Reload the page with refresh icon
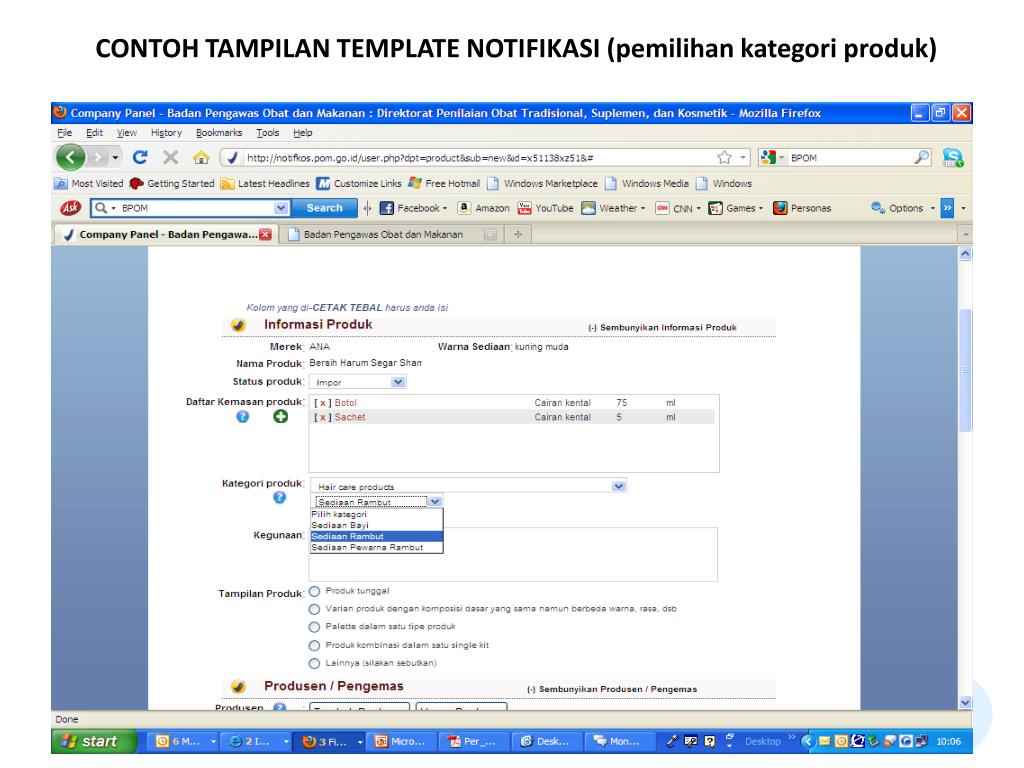1024x768 pixels. [x=140, y=157]
